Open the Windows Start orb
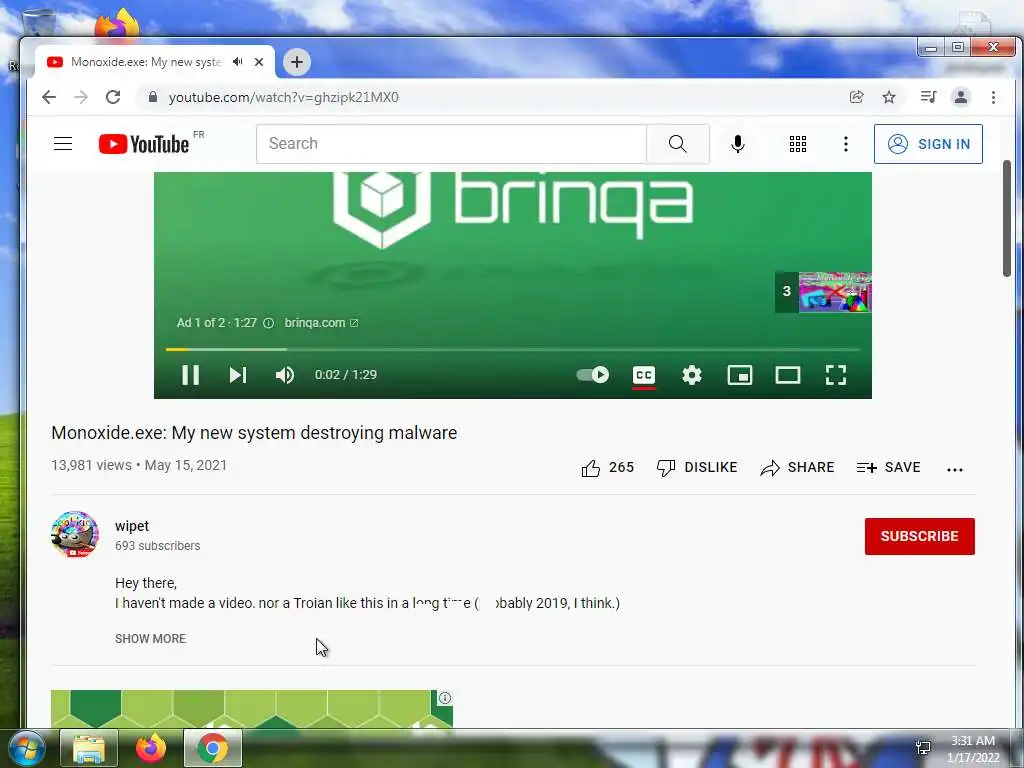This screenshot has height=768, width=1024. pyautogui.click(x=25, y=748)
